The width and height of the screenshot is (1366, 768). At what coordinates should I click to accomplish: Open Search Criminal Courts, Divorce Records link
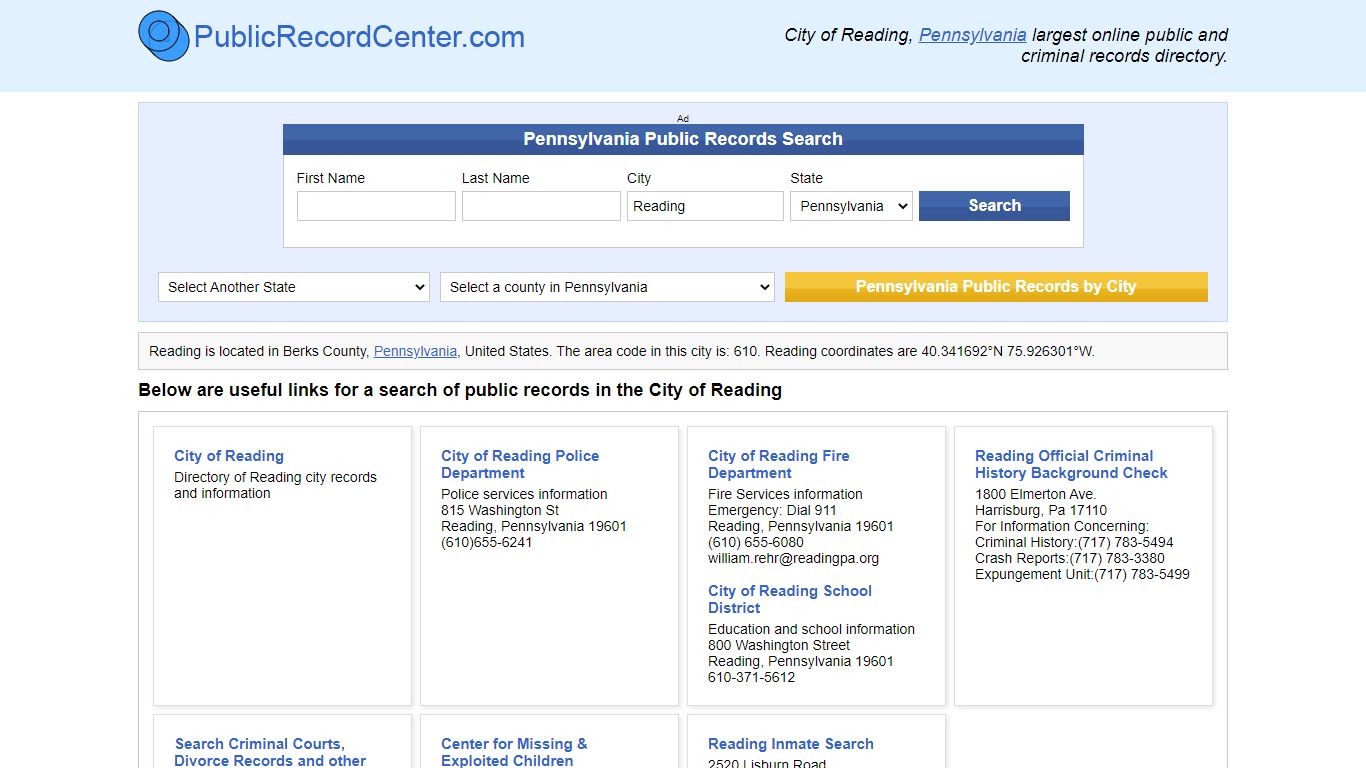tap(270, 752)
